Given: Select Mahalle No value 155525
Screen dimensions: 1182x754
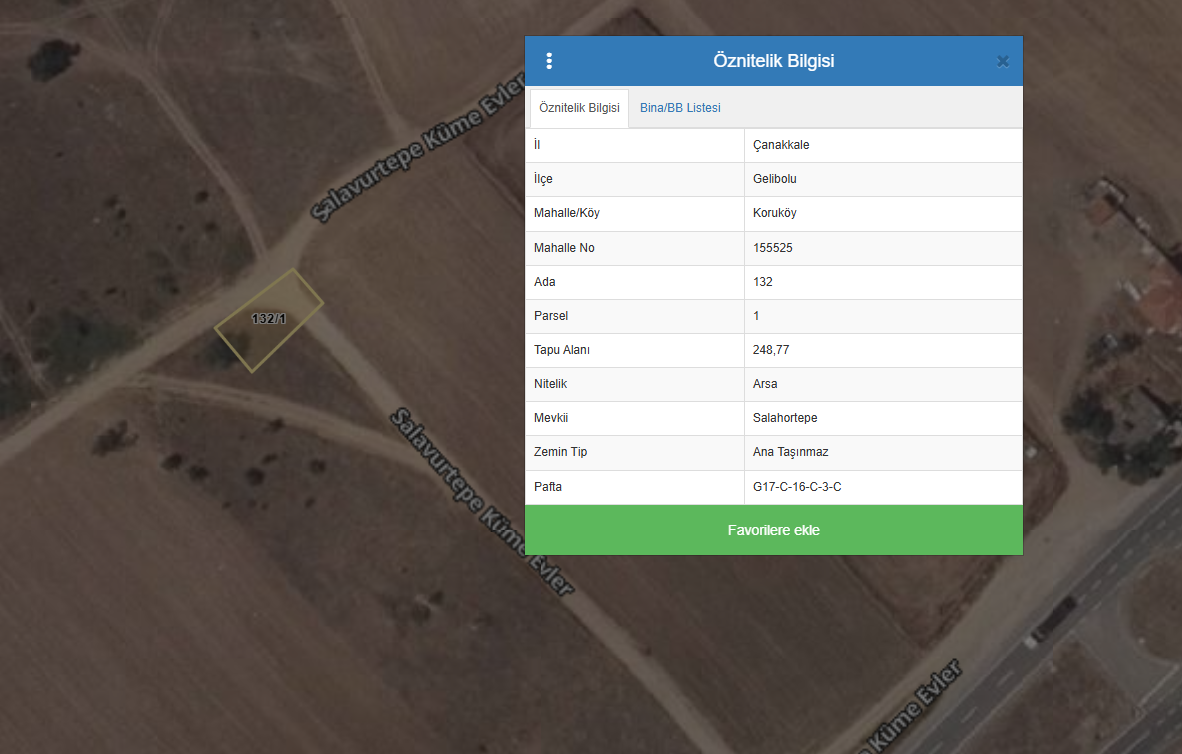Looking at the screenshot, I should pos(773,248).
